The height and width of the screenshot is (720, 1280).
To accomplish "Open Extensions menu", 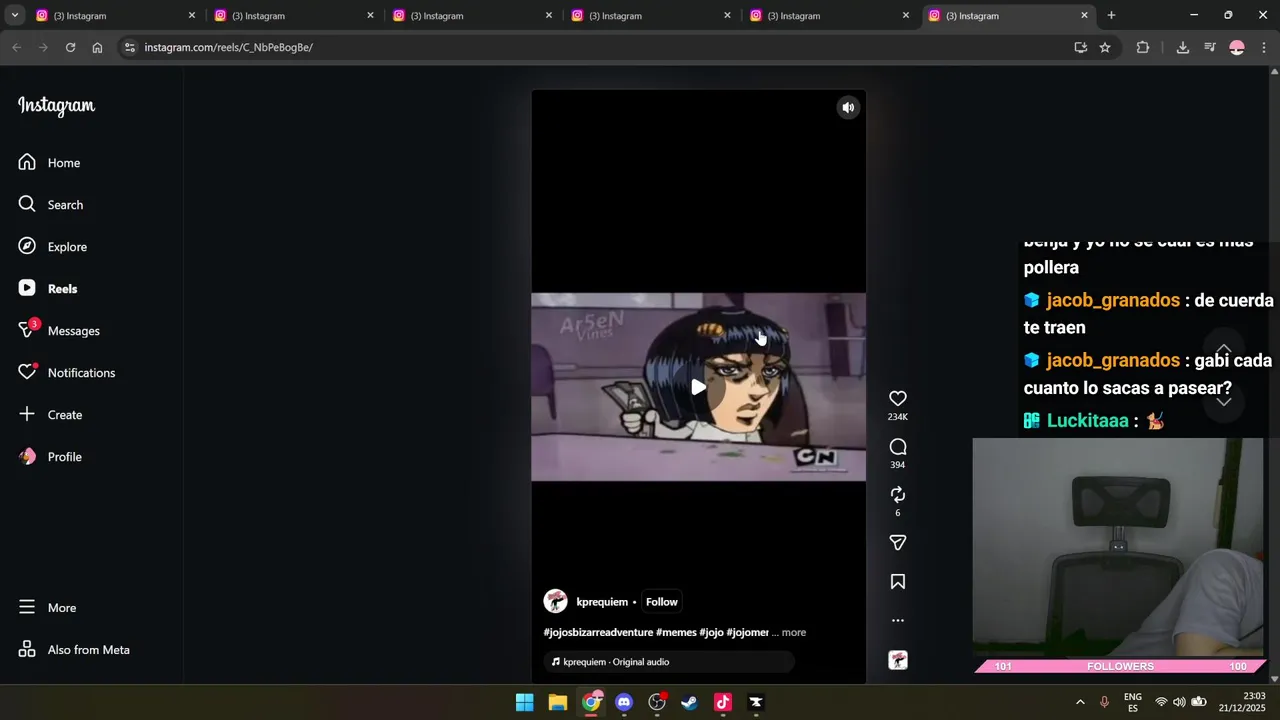I will click(x=1143, y=48).
